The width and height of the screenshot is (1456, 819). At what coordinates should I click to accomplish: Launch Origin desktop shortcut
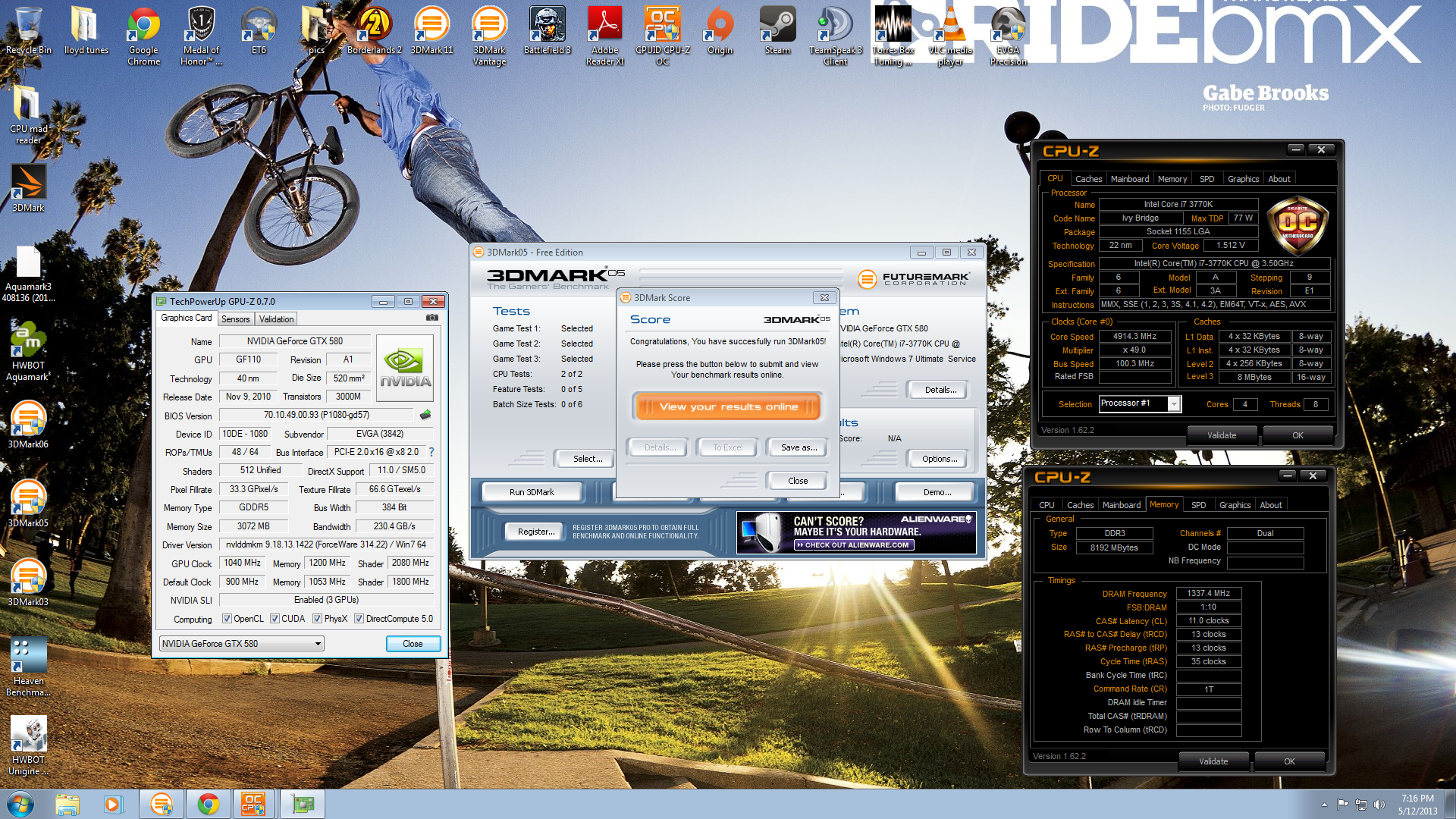pyautogui.click(x=720, y=31)
